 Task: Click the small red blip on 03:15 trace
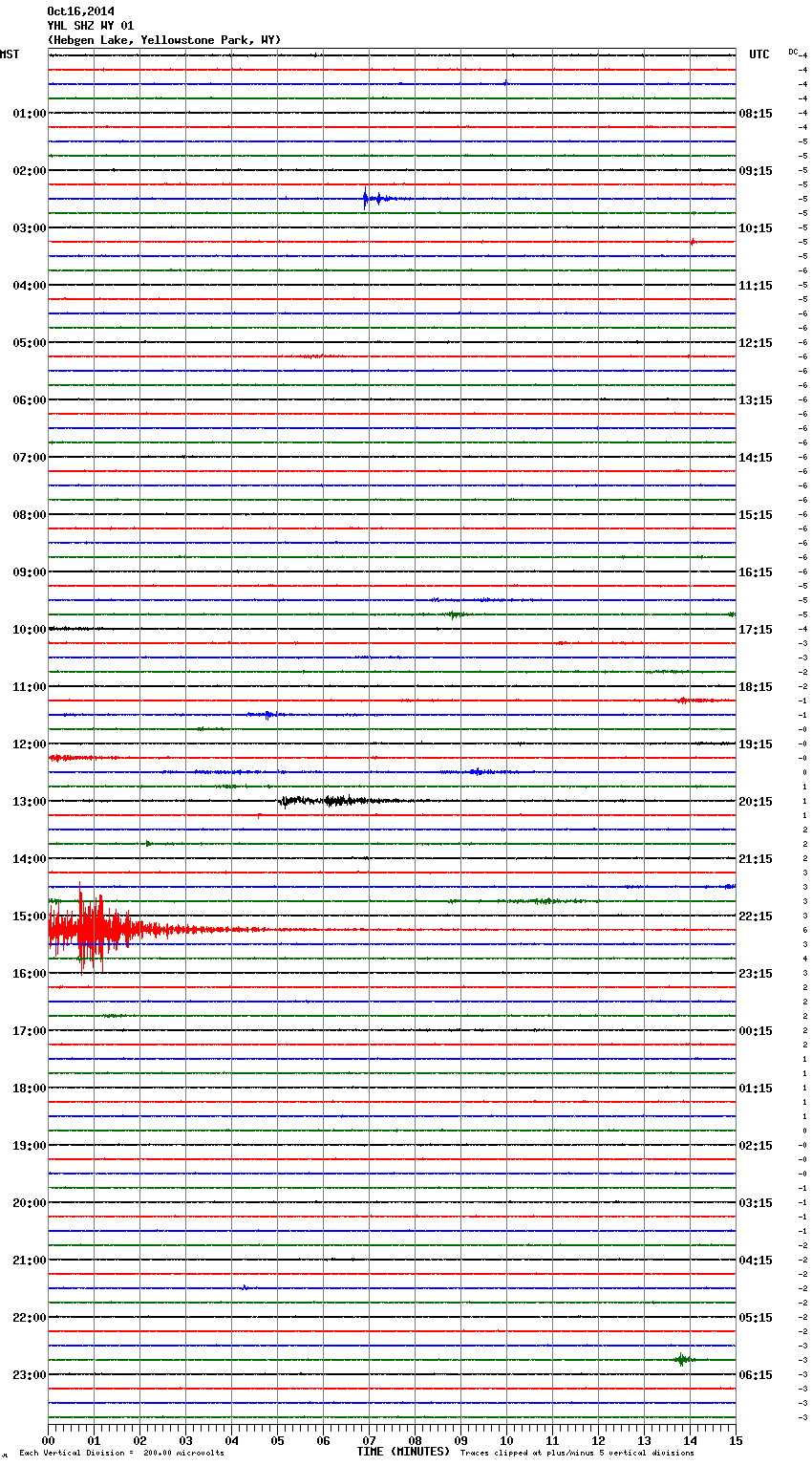[693, 242]
